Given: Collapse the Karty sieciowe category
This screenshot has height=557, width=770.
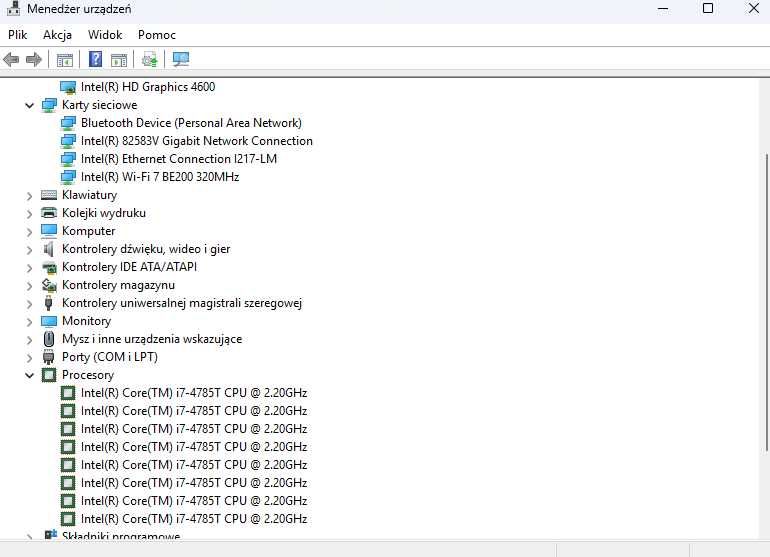Looking at the screenshot, I should click(x=29, y=106).
